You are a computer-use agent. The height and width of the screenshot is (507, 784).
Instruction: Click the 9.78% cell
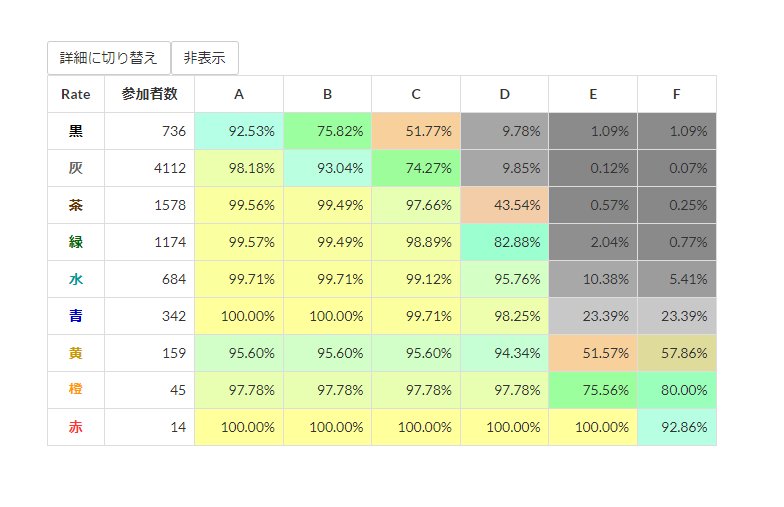tap(504, 131)
